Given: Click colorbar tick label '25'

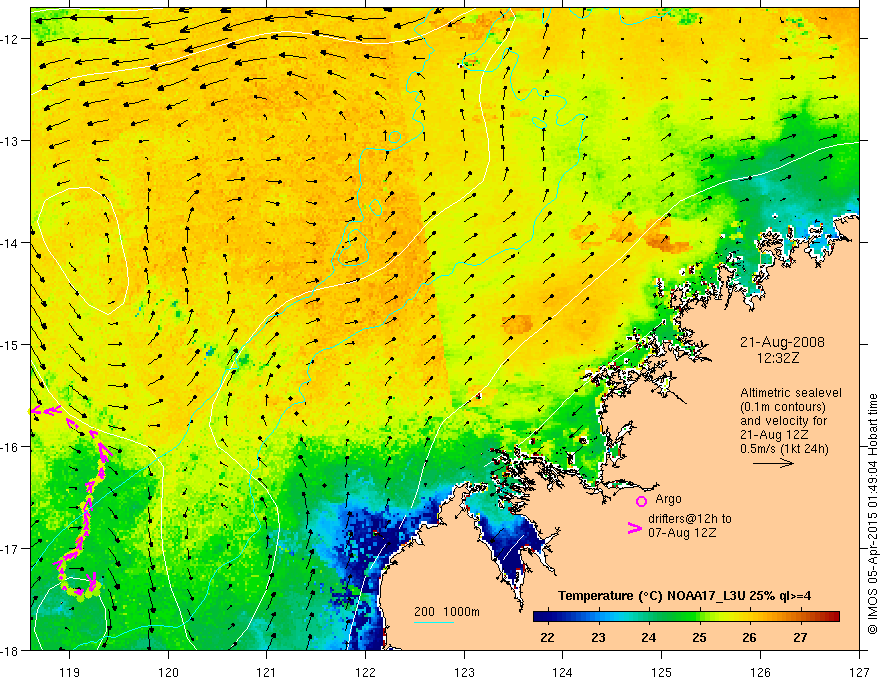Looking at the screenshot, I should point(699,637).
